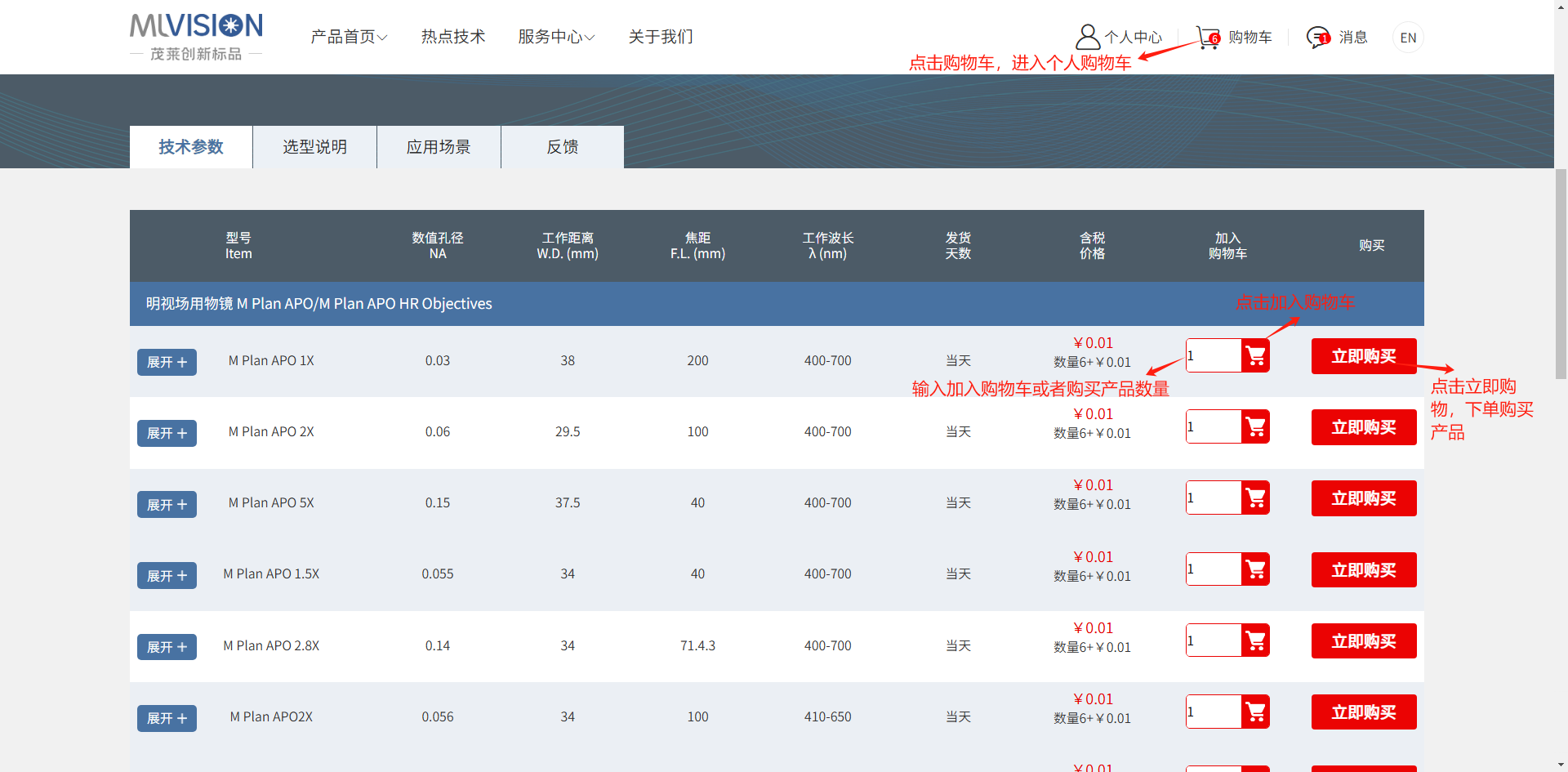Focus quantity field for M Plan APO 2X
This screenshot has height=772, width=1568.
tap(1214, 426)
